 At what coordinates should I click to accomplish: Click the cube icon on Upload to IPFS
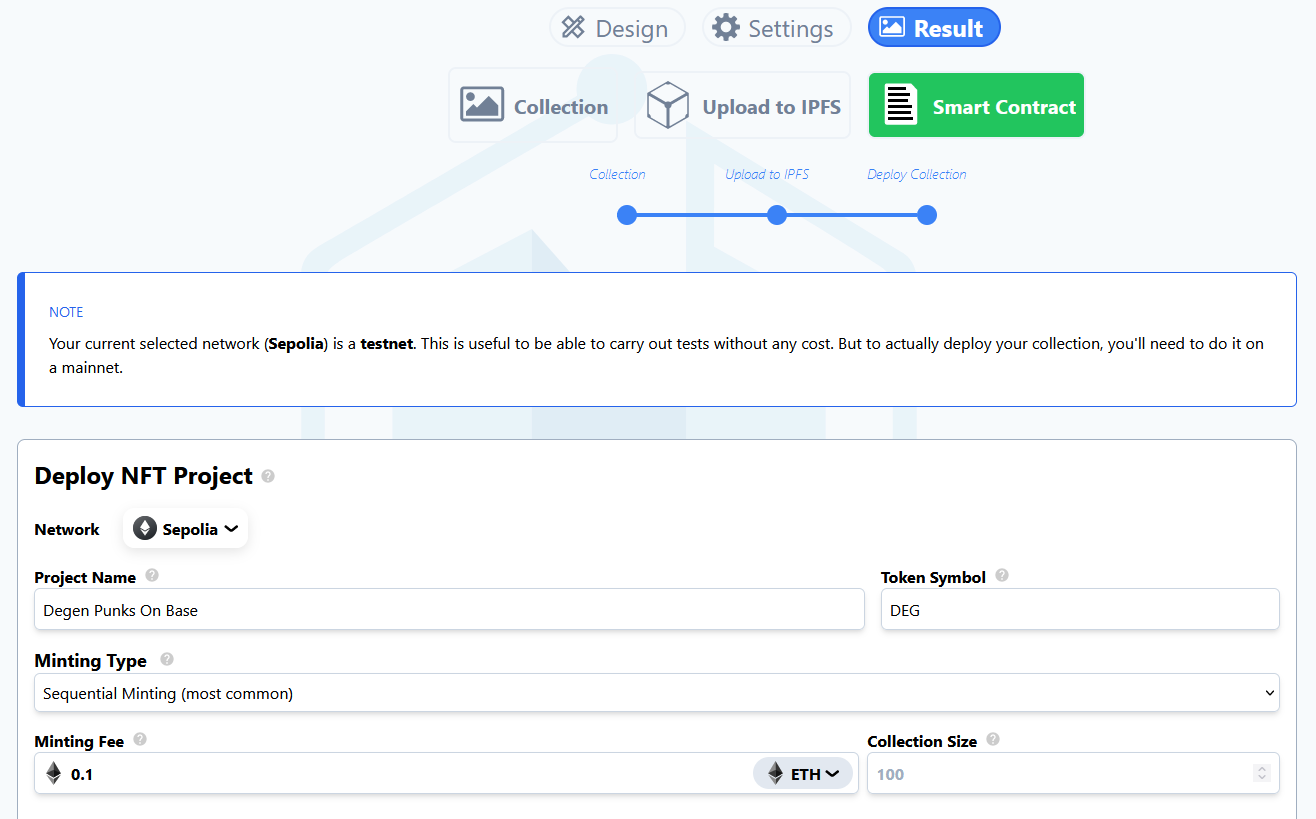coord(667,106)
